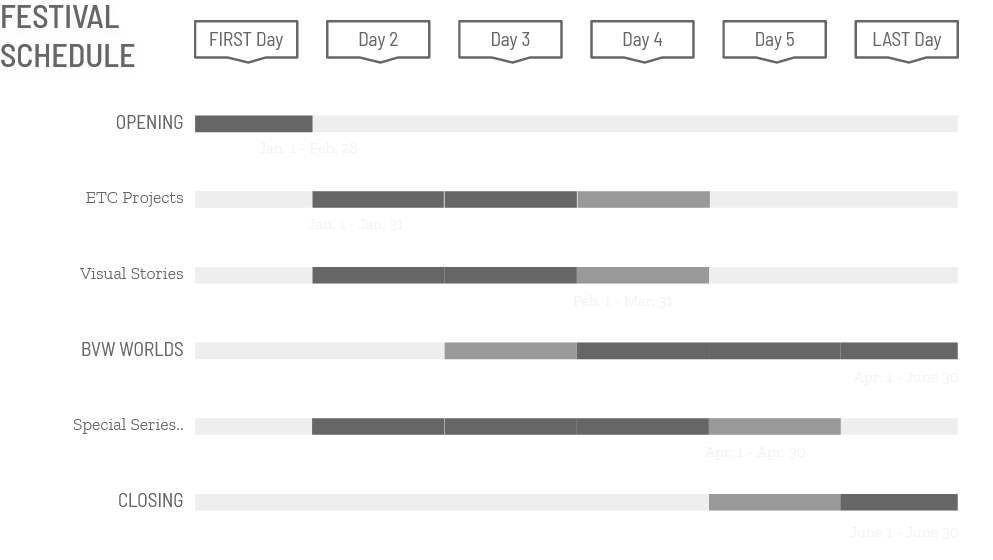Click the Visual Stories row label
Image resolution: width=993 pixels, height=560 pixels.
[132, 274]
